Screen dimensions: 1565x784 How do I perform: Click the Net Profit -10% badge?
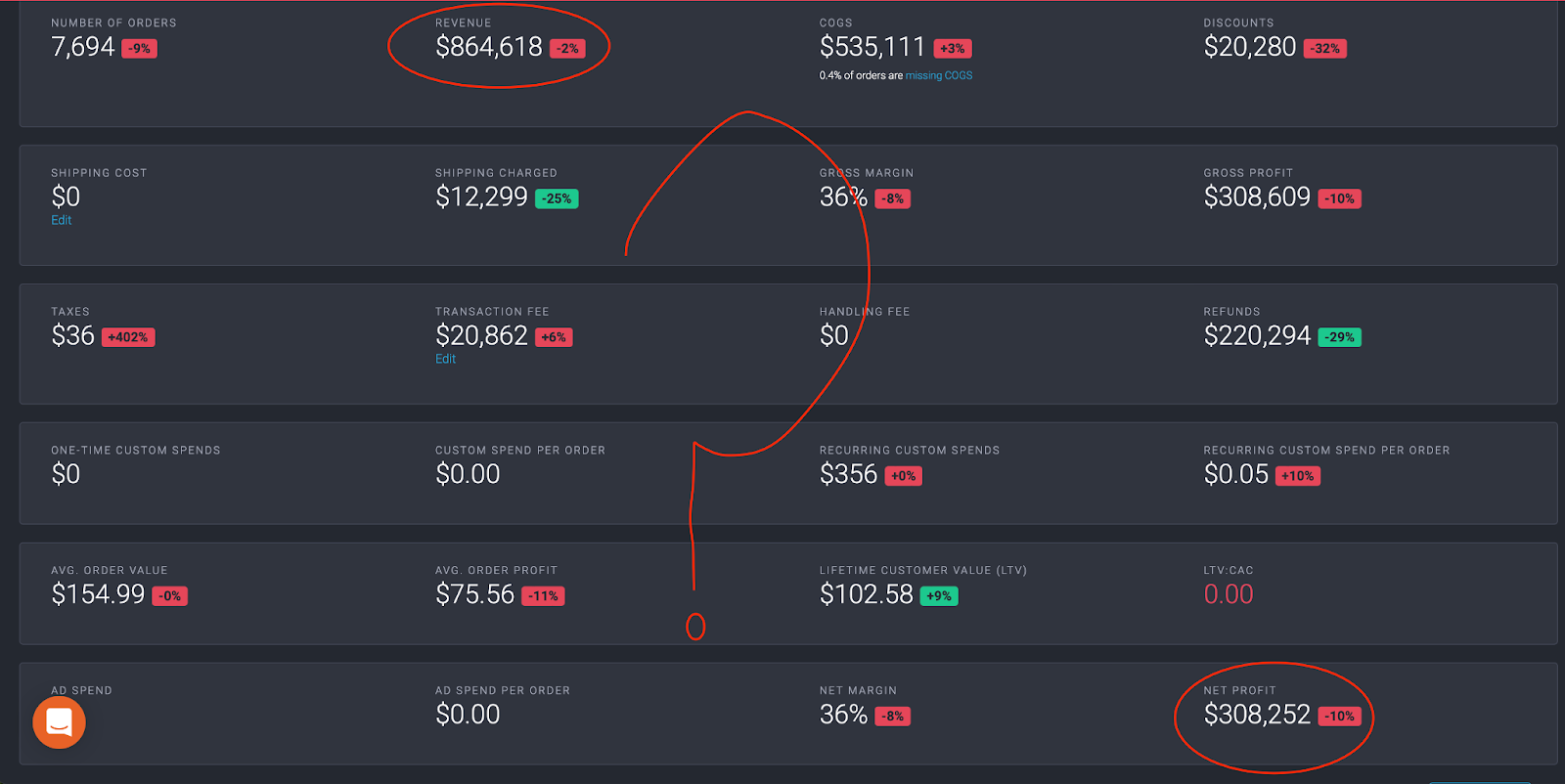(x=1339, y=716)
